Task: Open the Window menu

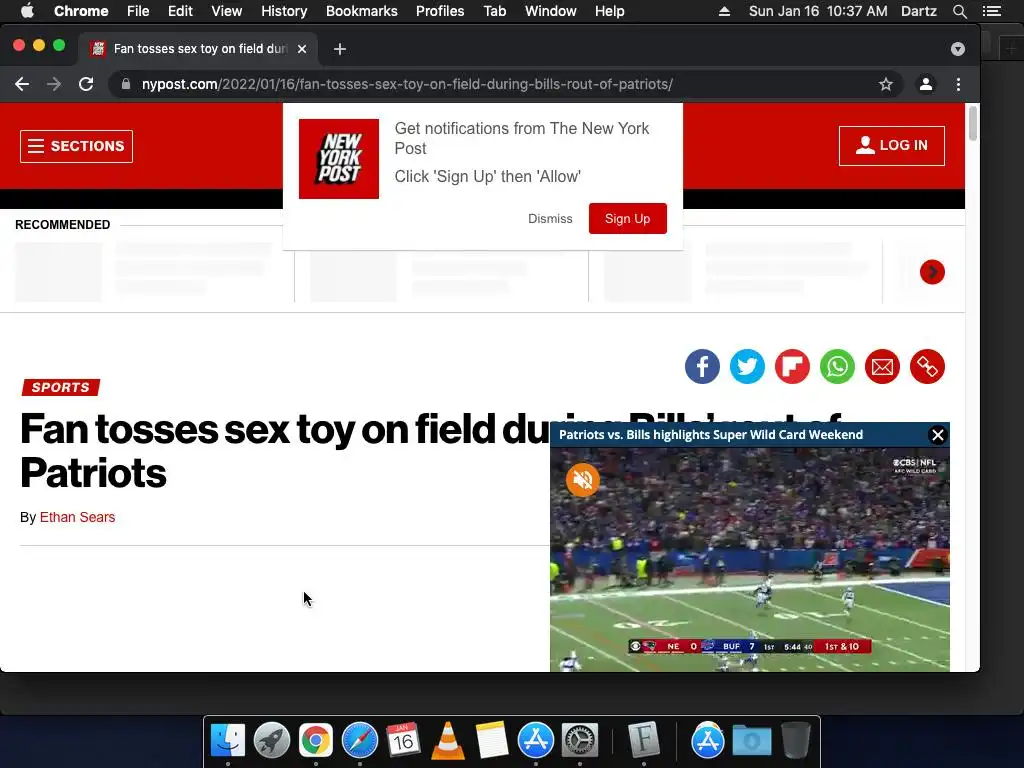Action: pyautogui.click(x=551, y=11)
